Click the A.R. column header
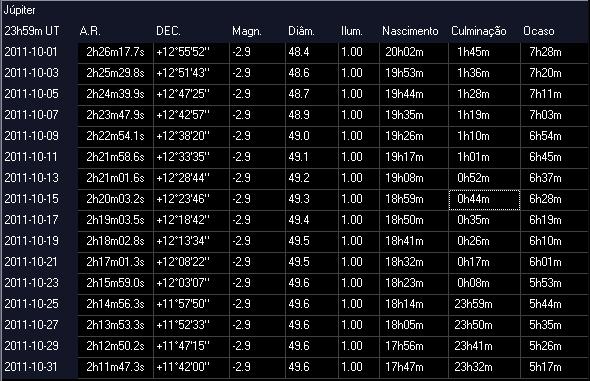 [90, 31]
